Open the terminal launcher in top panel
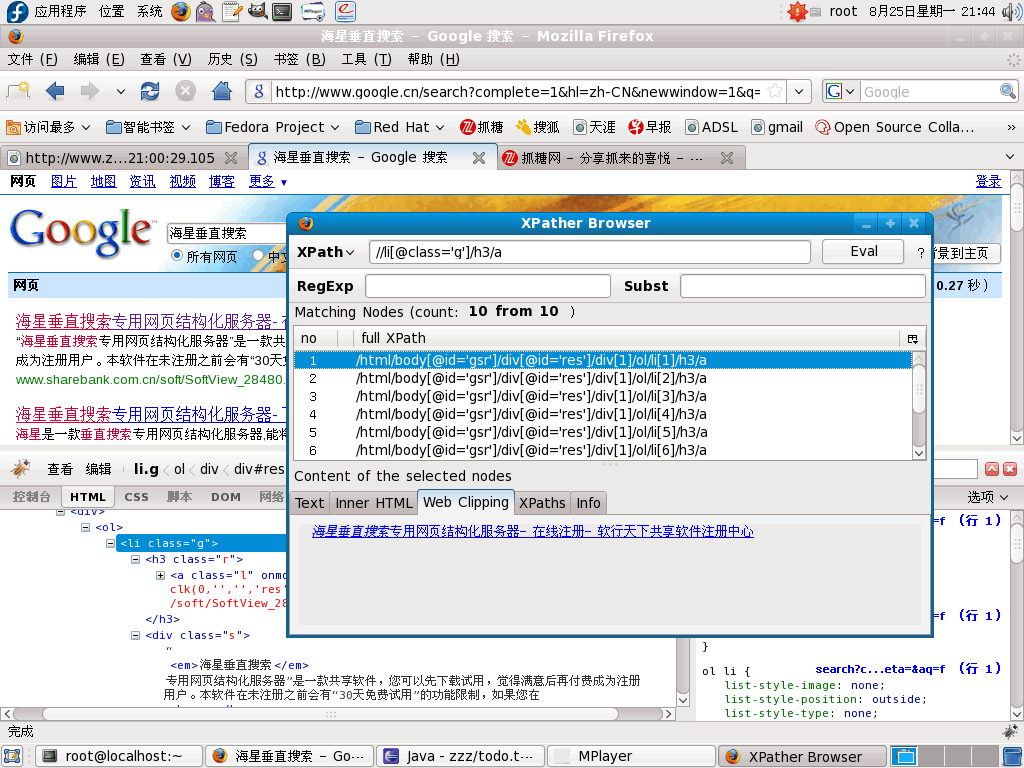This screenshot has height=768, width=1024. [x=282, y=11]
